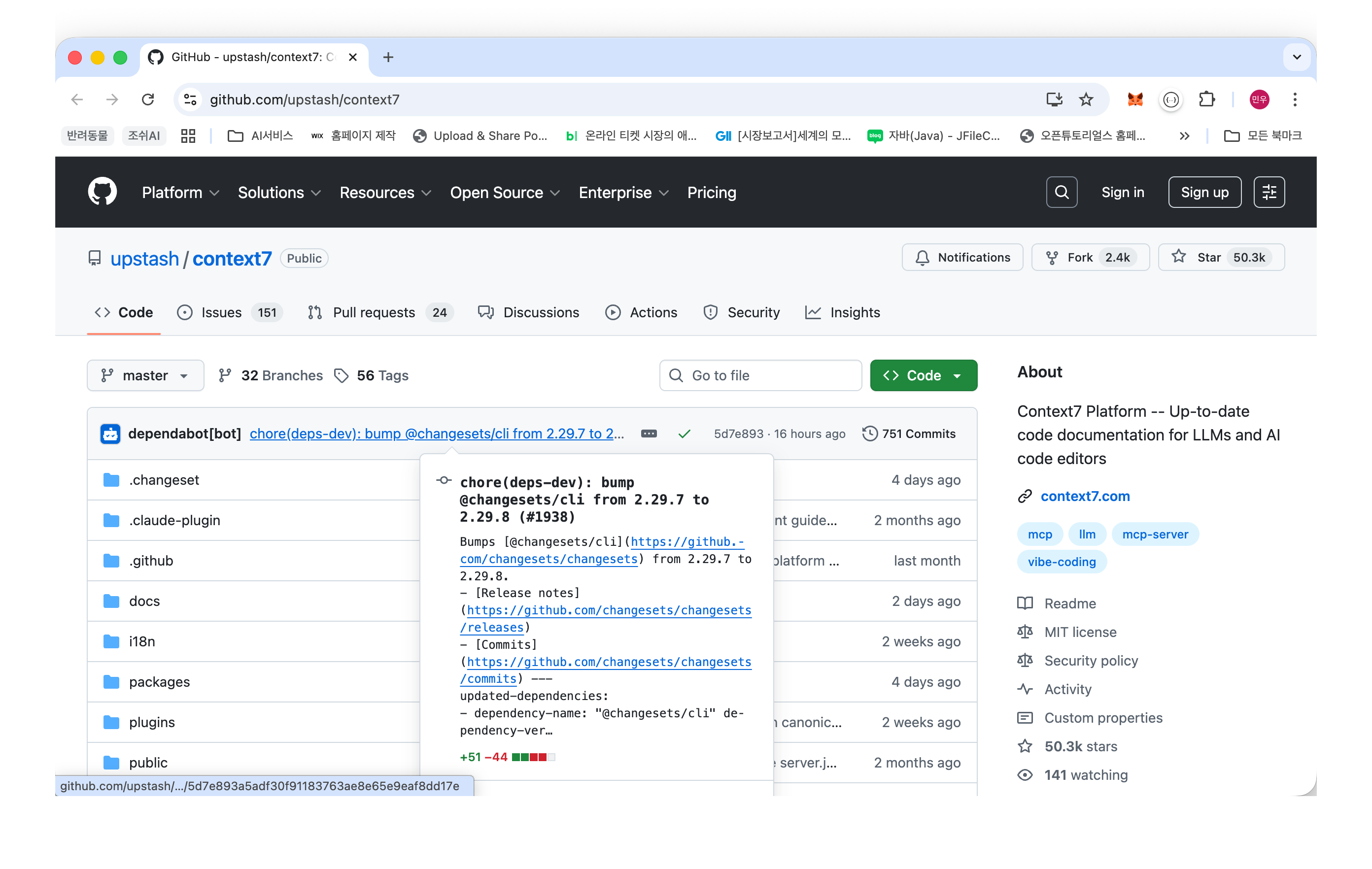Click the Notifications button
Screen dimensions: 1372x869
pyautogui.click(x=962, y=257)
